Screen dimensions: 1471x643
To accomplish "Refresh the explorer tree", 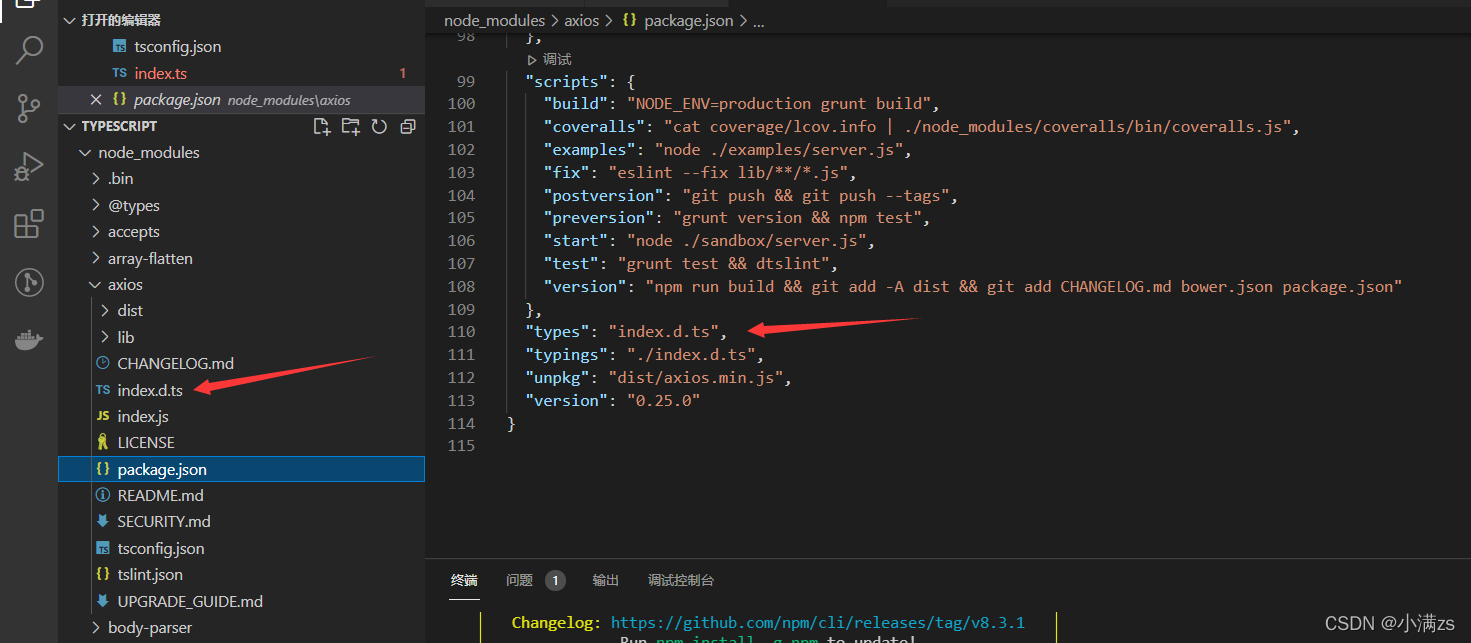I will coord(379,126).
